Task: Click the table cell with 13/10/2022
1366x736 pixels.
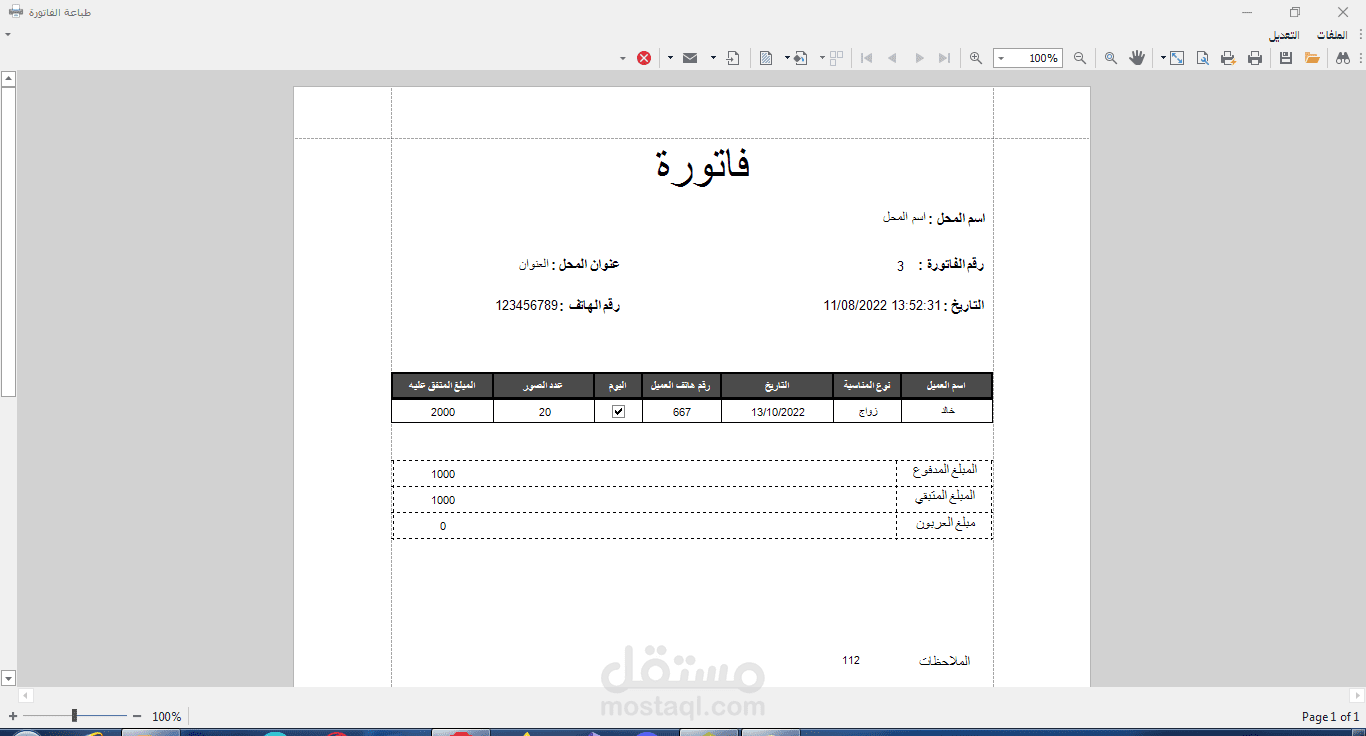Action: pyautogui.click(x=777, y=411)
